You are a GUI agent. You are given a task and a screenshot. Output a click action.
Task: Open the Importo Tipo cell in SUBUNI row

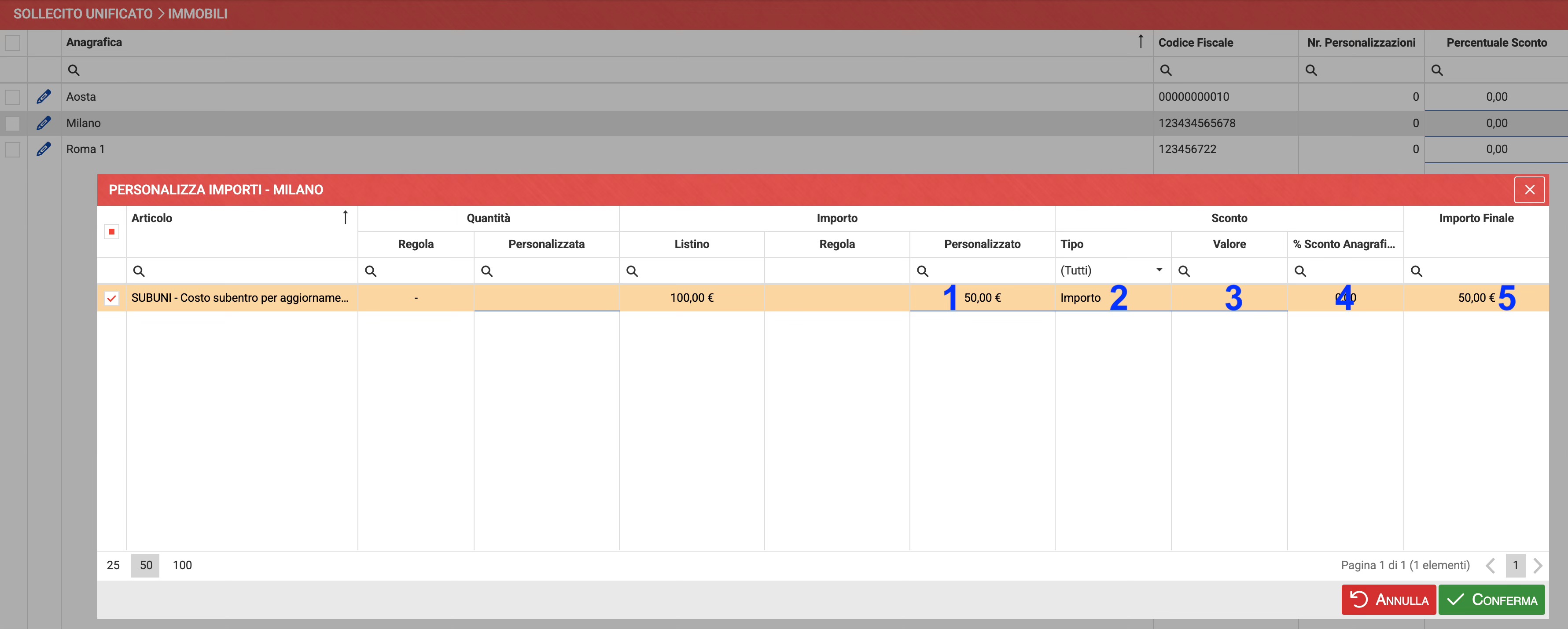click(x=1081, y=298)
